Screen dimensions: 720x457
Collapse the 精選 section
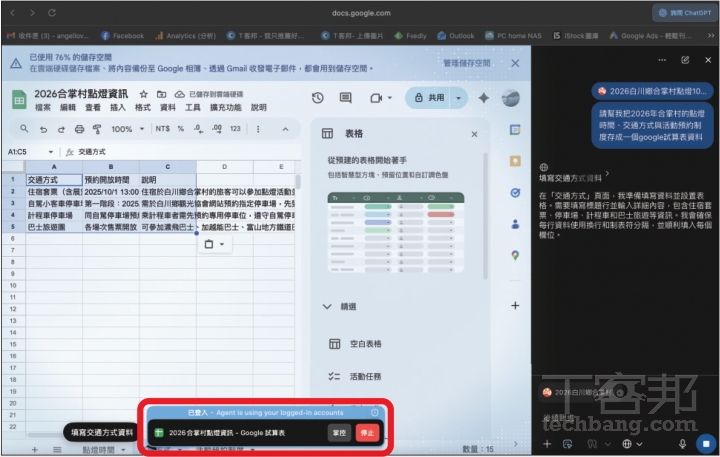327,306
